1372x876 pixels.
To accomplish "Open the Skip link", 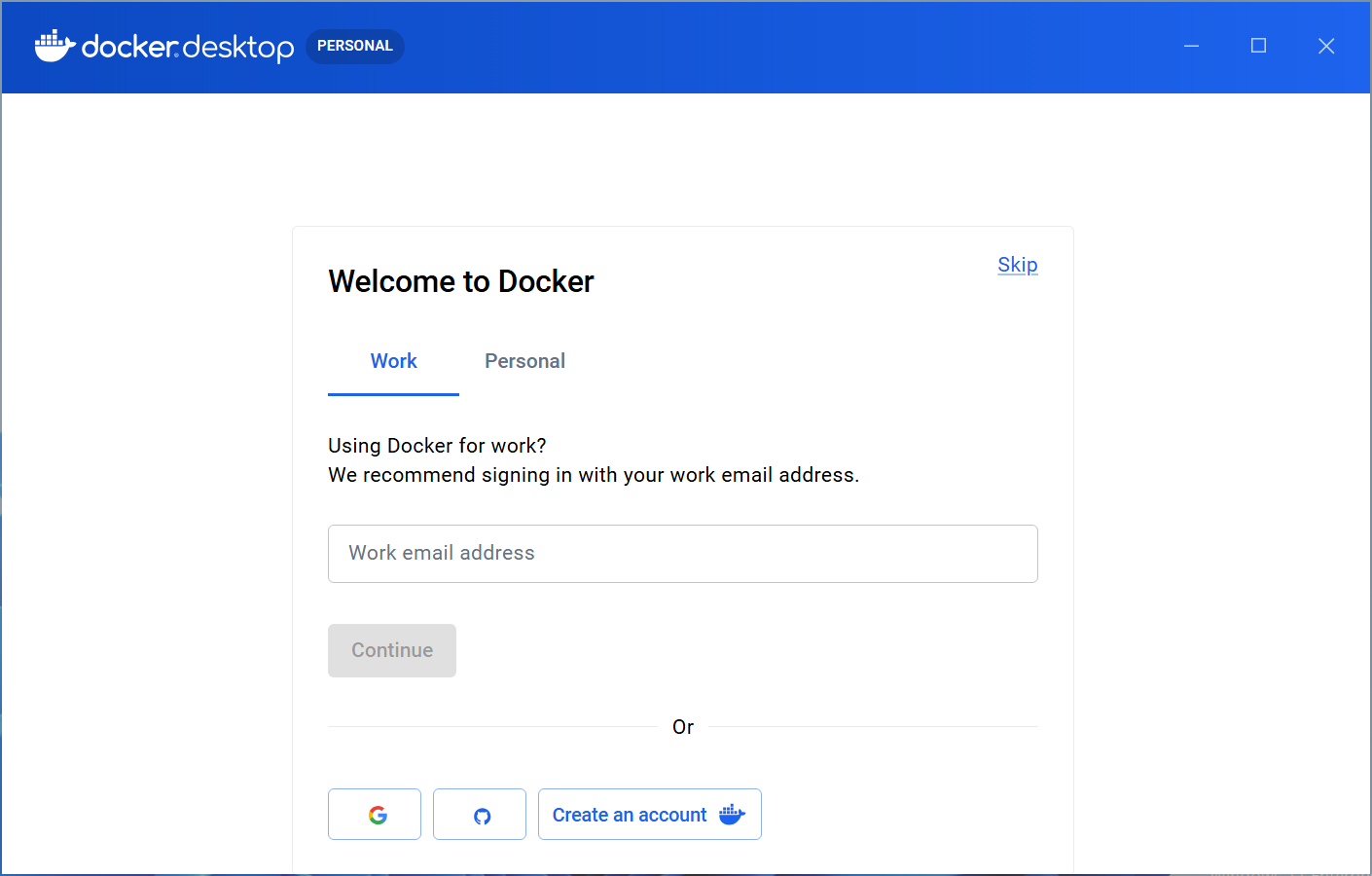I will click(1017, 264).
